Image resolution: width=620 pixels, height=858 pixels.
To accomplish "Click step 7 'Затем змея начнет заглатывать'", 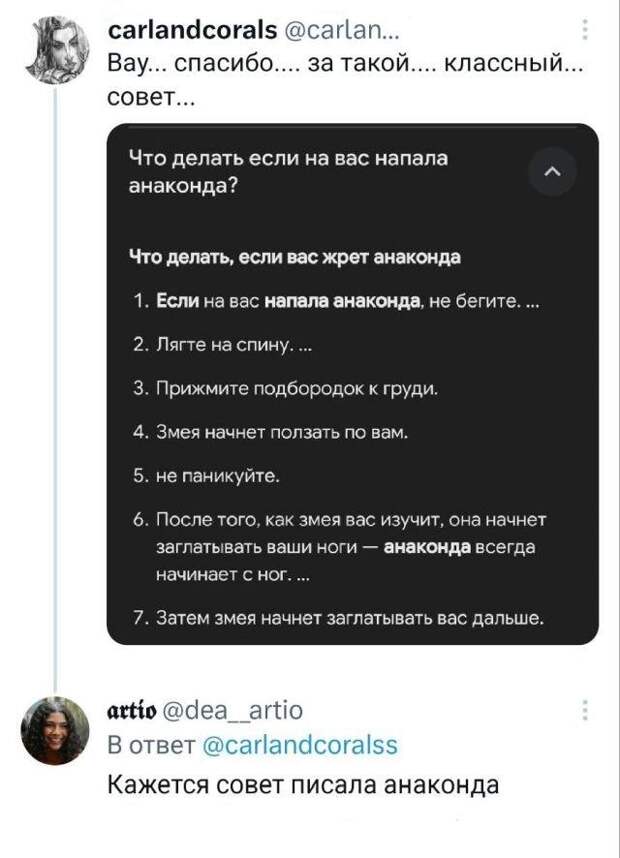I will coord(339,618).
